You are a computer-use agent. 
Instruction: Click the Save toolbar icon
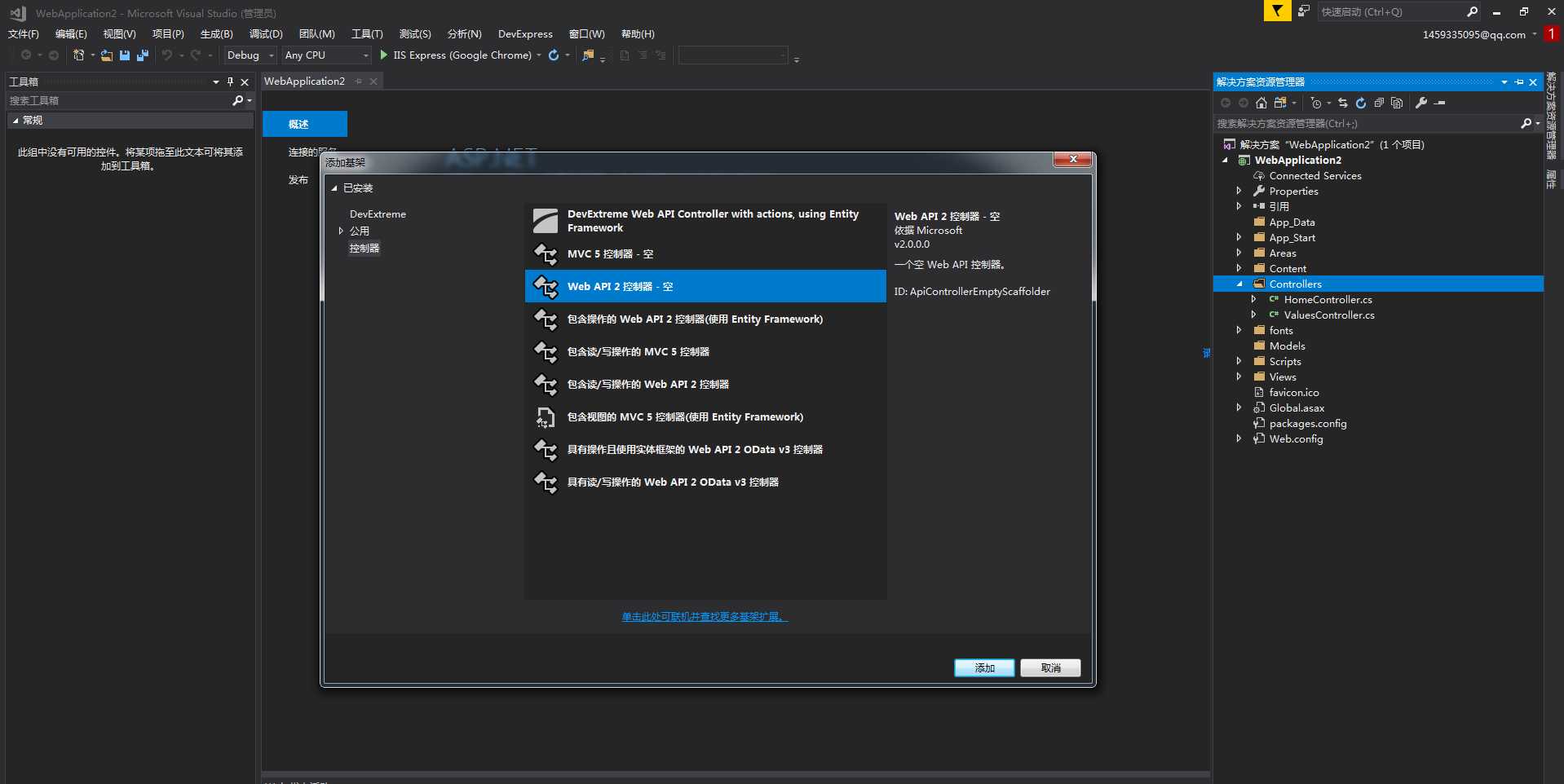[x=125, y=55]
